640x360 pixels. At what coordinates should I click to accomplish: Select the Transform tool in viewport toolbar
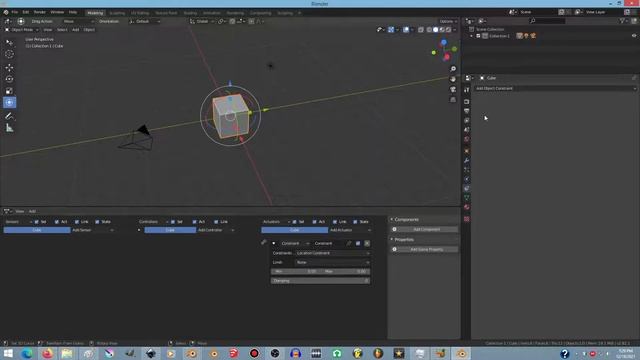click(x=9, y=102)
